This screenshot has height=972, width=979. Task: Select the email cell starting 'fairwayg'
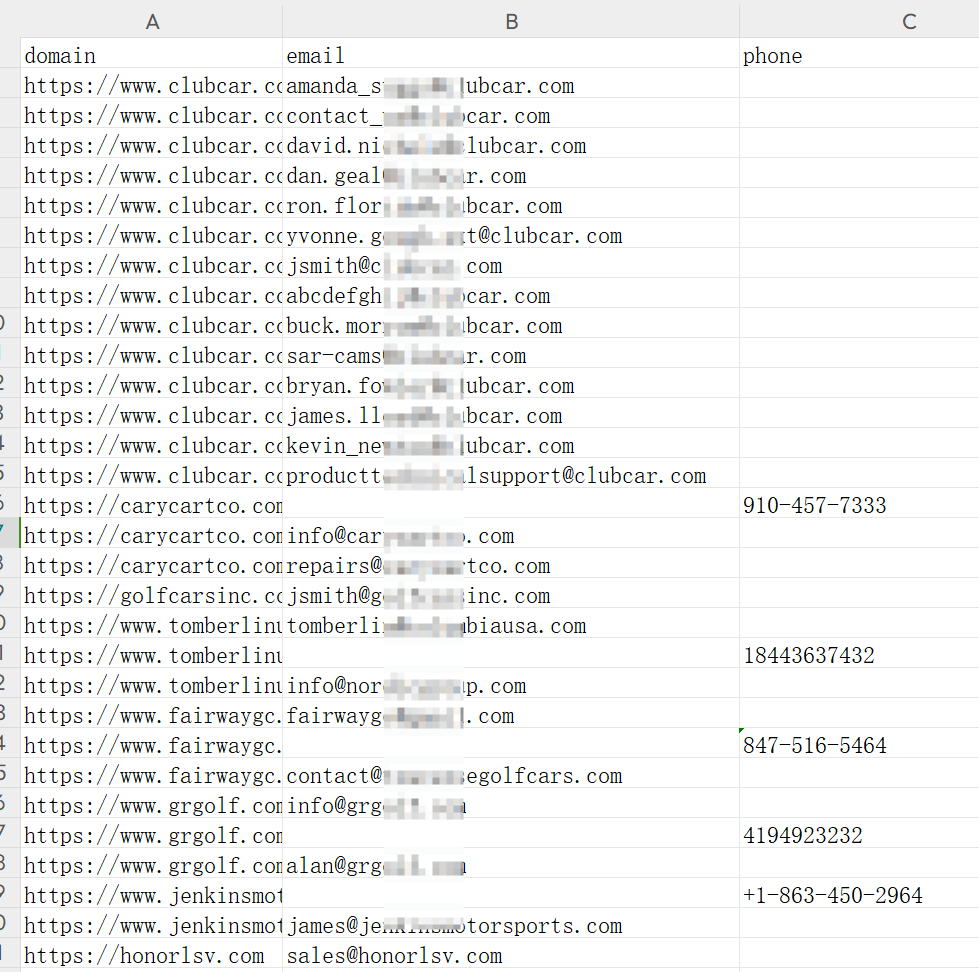(511, 715)
